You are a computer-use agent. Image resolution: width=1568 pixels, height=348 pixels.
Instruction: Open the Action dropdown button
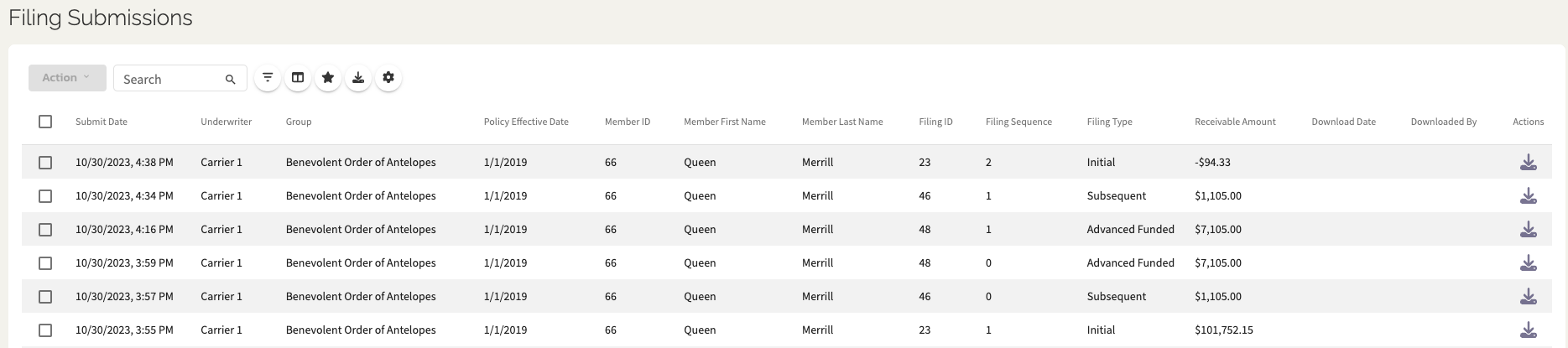[x=67, y=77]
